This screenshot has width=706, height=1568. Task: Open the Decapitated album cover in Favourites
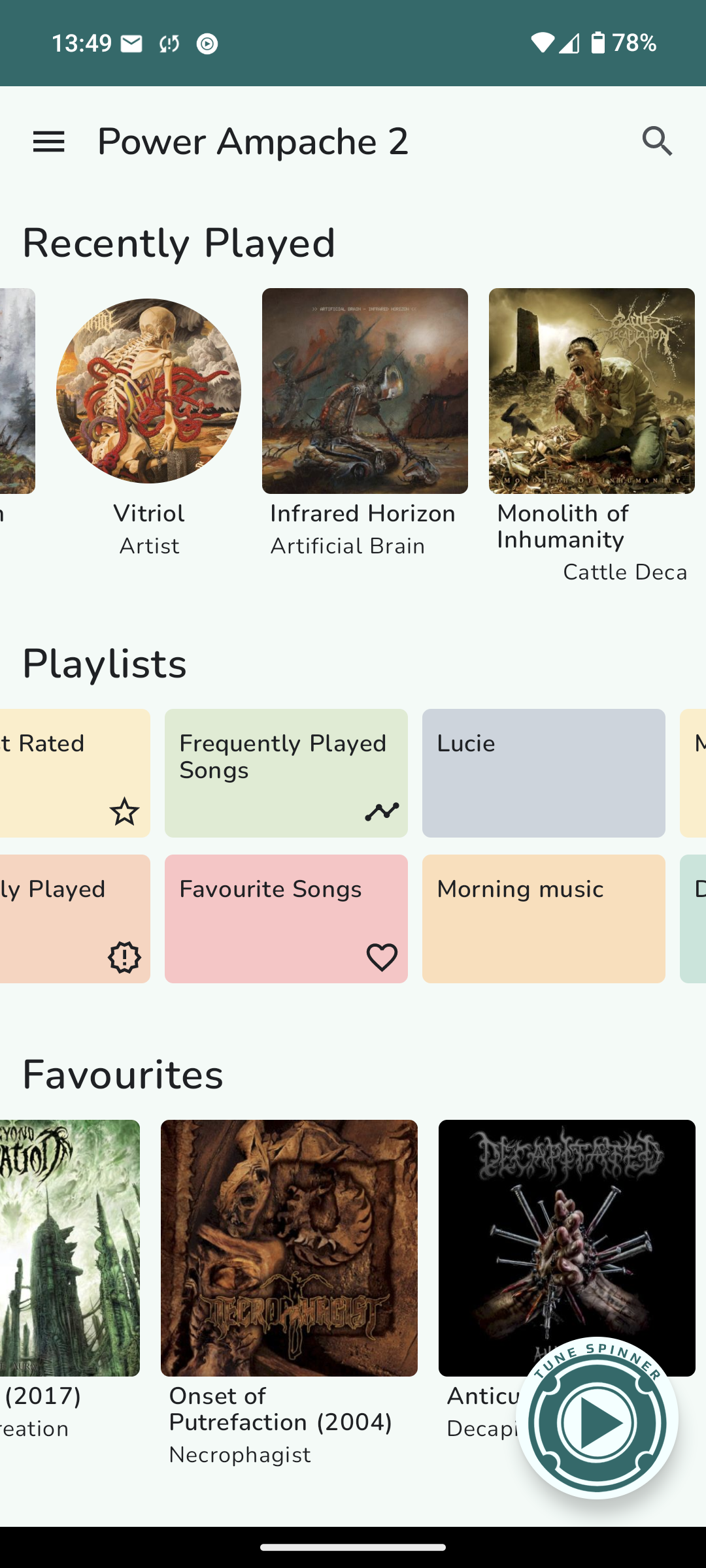tap(567, 1228)
